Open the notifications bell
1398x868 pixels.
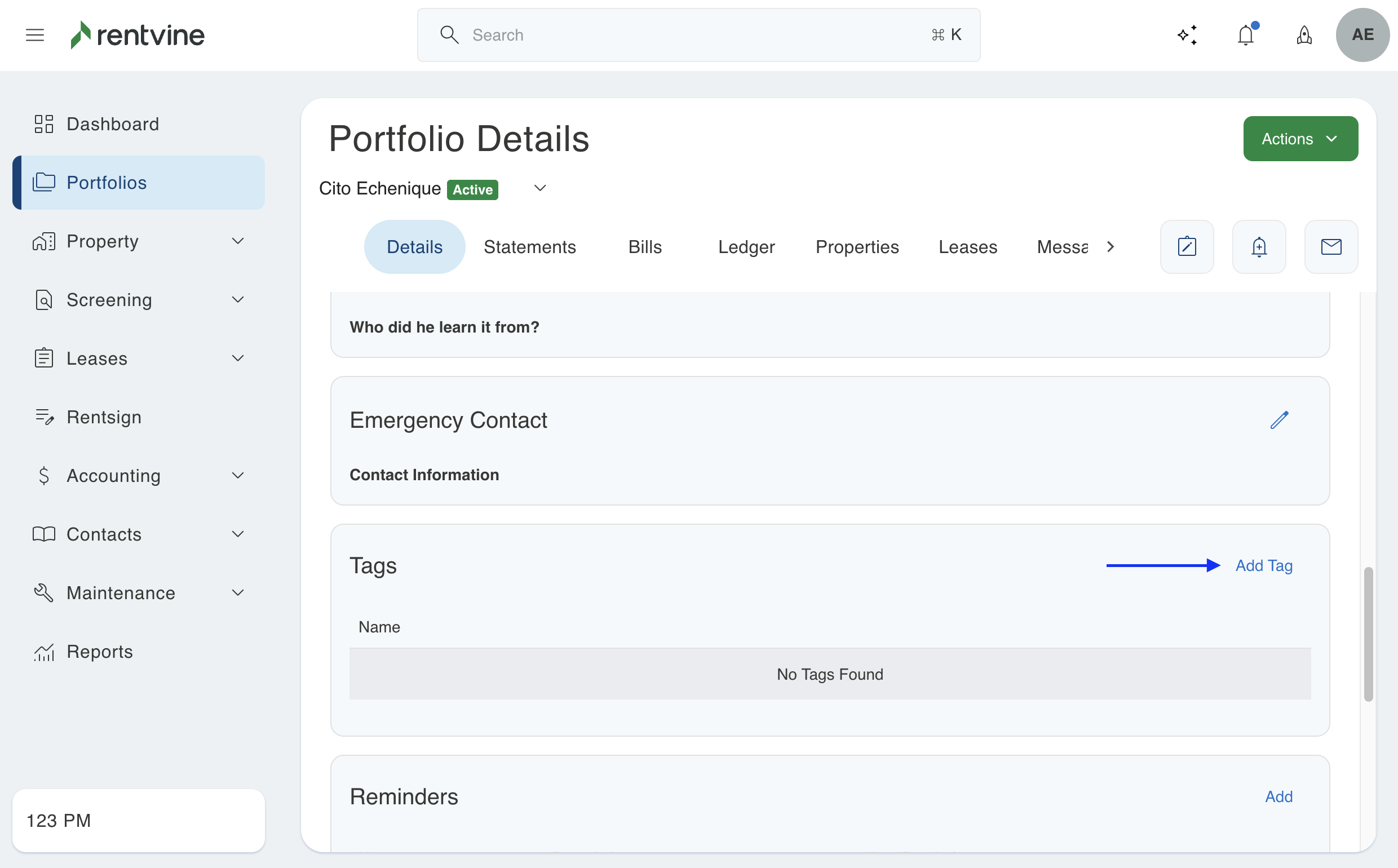tap(1245, 35)
